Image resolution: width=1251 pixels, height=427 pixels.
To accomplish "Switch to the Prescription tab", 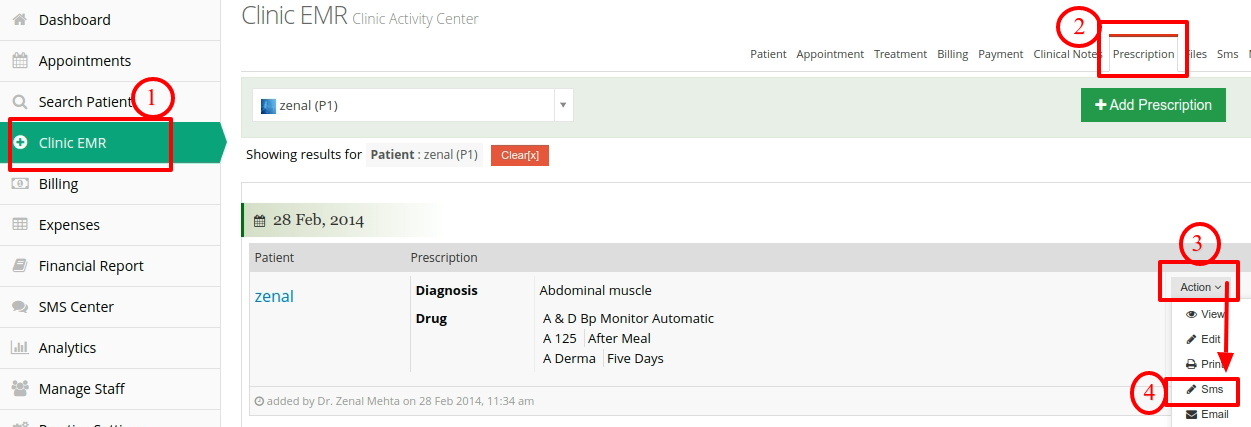I will point(1143,54).
